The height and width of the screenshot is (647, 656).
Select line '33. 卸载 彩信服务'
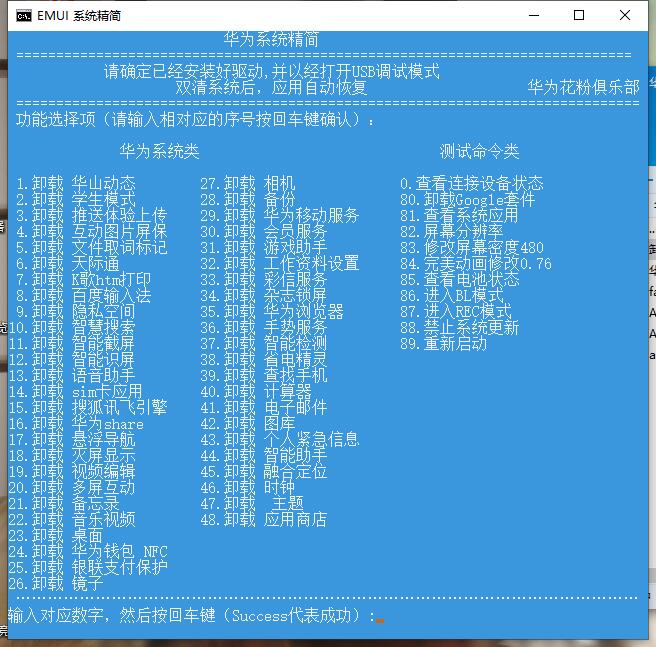[264, 280]
